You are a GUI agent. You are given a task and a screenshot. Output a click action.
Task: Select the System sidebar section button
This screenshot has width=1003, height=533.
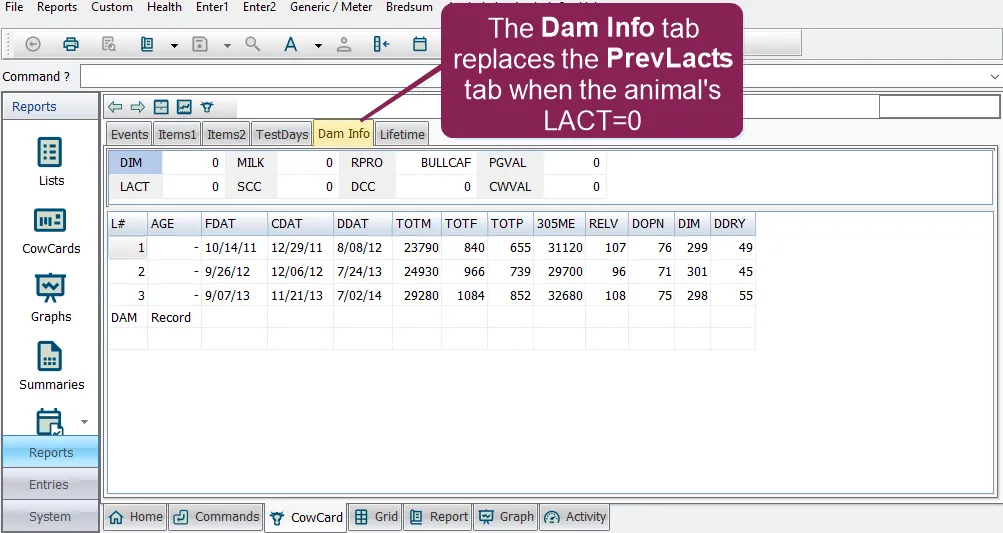pyautogui.click(x=51, y=516)
